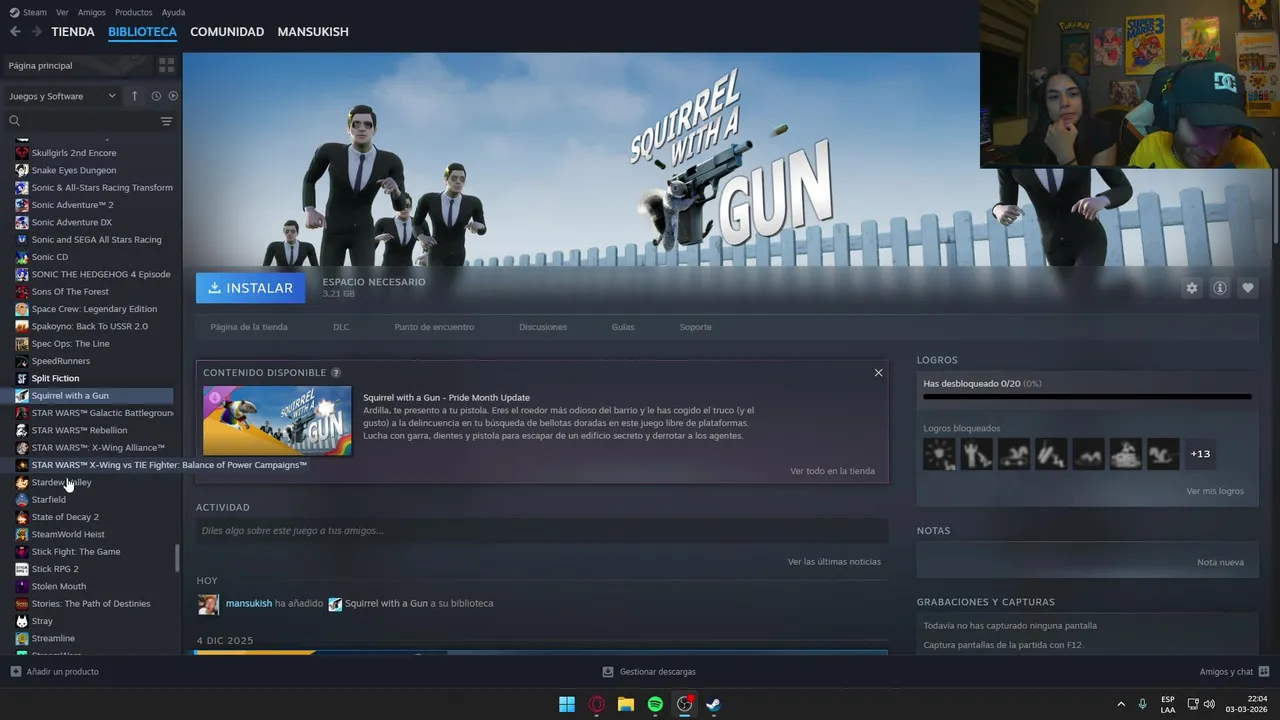Open Punto de encuentro tab
Screen dimensions: 1280x720
point(434,327)
